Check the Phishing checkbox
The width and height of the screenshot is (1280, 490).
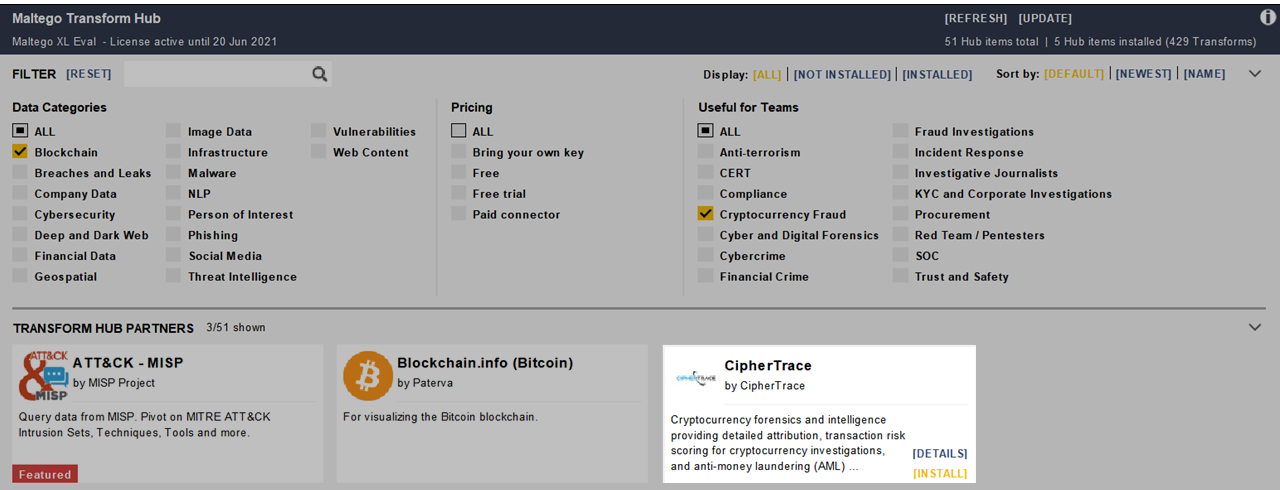coord(174,235)
